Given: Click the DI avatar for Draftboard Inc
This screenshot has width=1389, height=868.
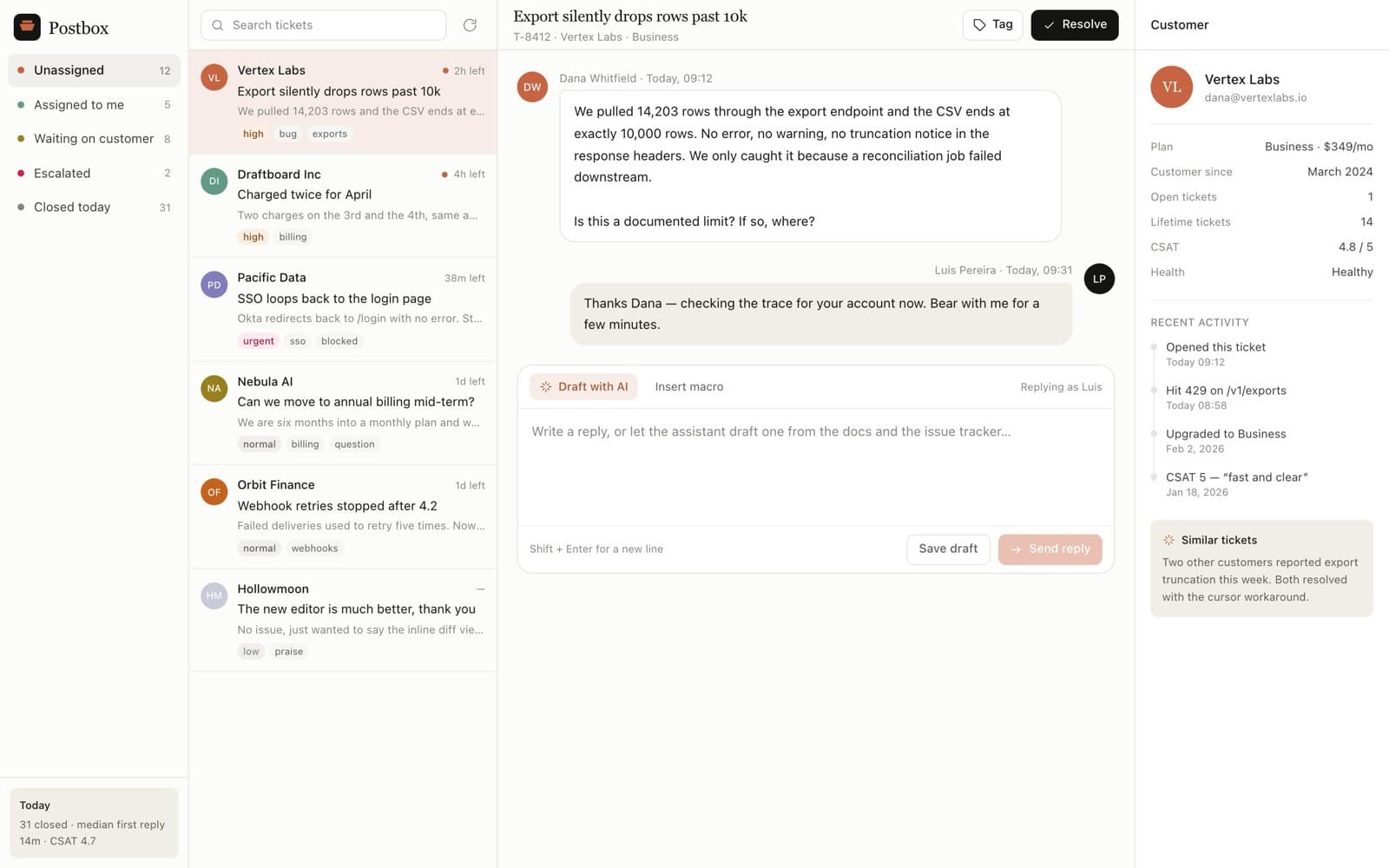Looking at the screenshot, I should tap(214, 181).
